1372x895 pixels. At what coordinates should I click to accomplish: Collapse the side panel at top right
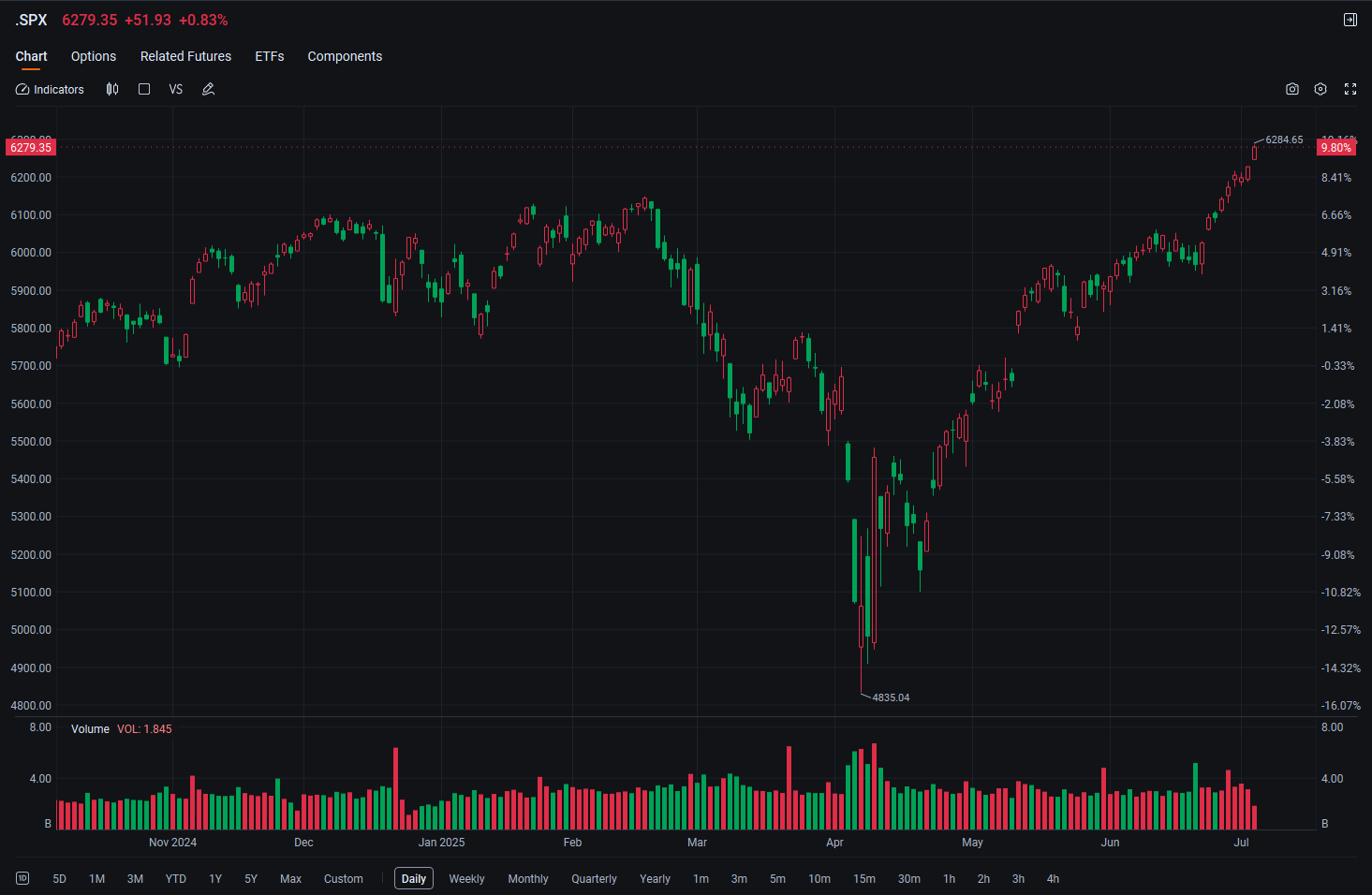point(1350,20)
